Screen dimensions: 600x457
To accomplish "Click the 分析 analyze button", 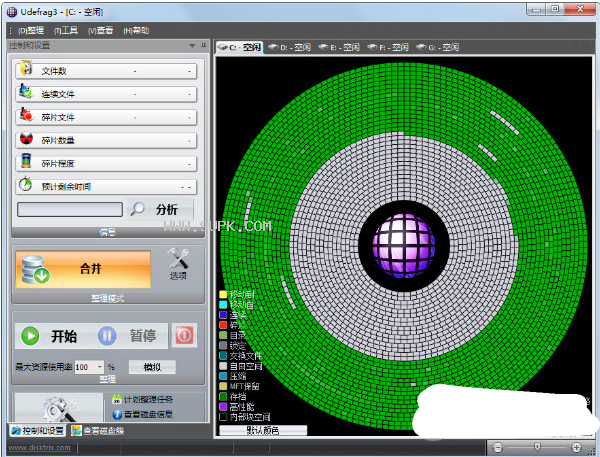I will [160, 209].
